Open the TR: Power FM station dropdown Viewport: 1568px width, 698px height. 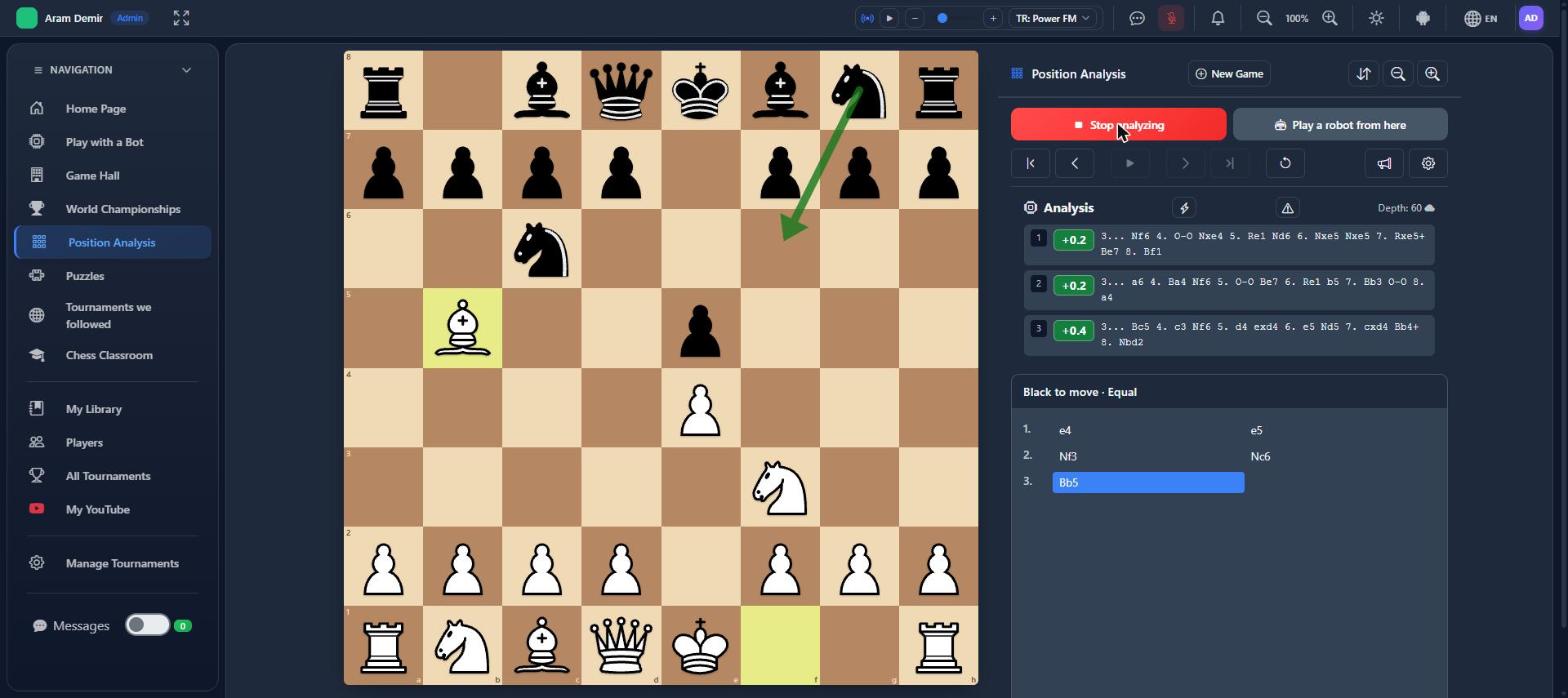(x=1053, y=18)
